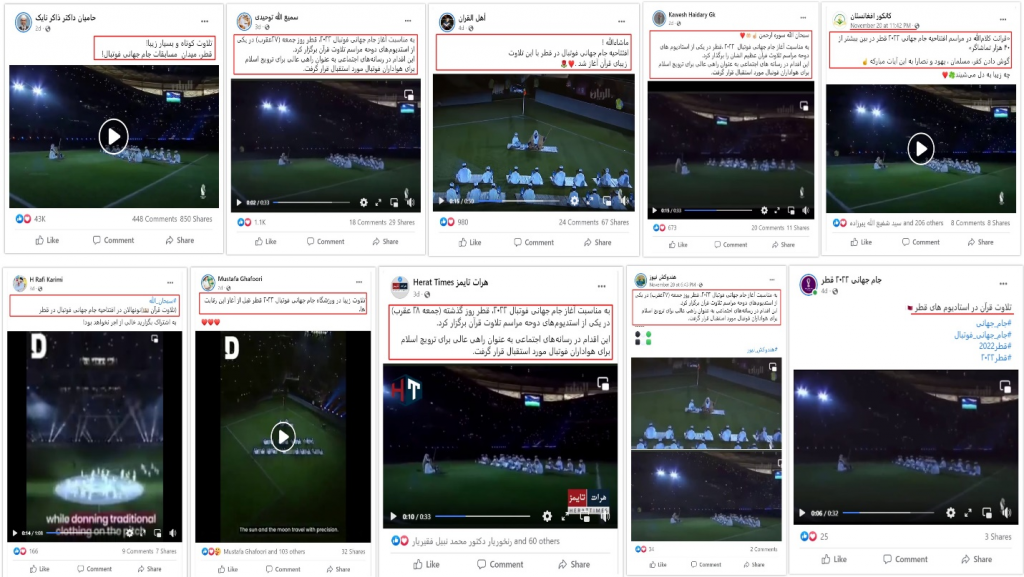
Task: Open Mustafa Ghafoori's profile avatar
Action: [x=208, y=283]
